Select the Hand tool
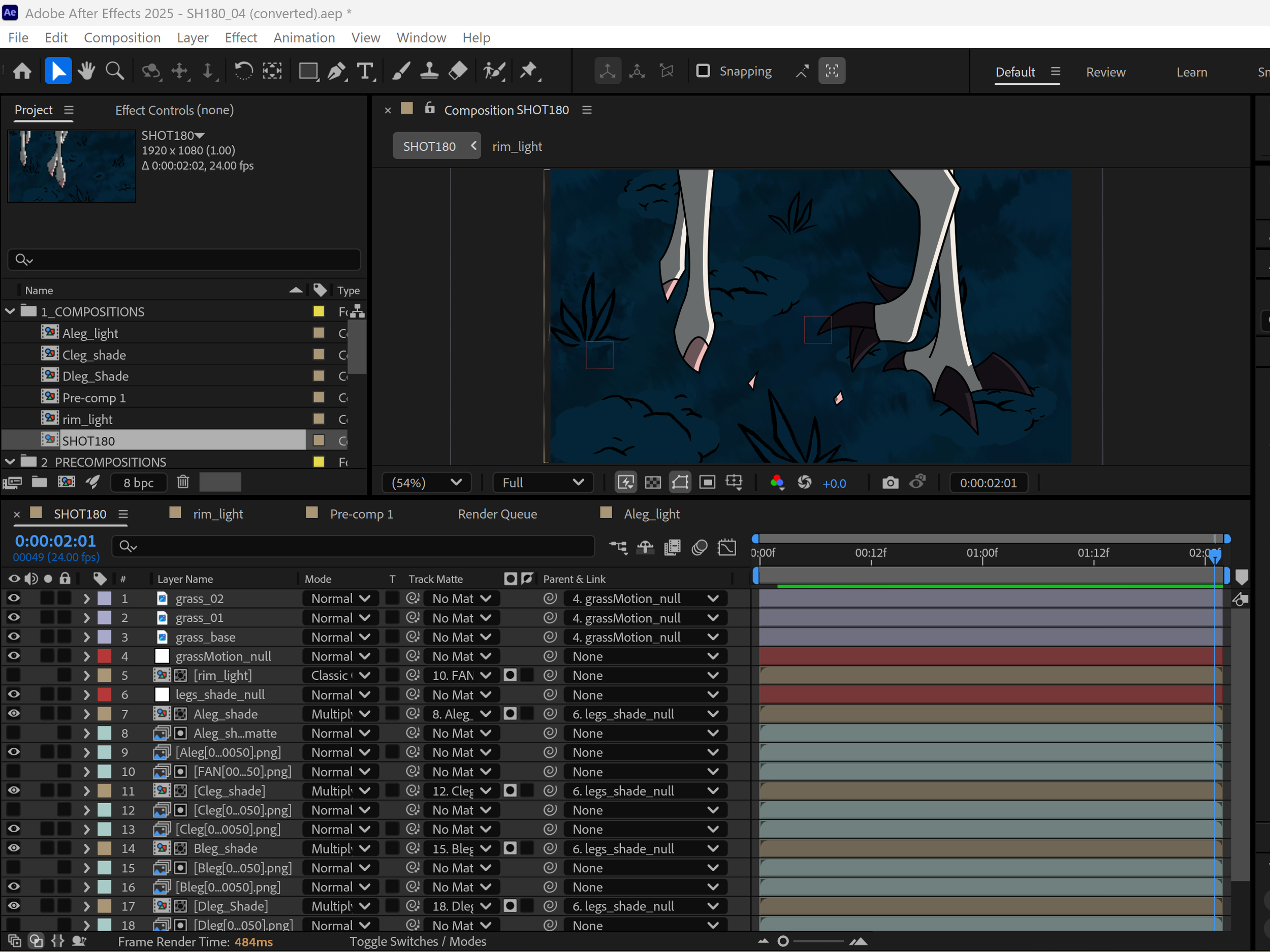The height and width of the screenshot is (952, 1270). point(87,71)
